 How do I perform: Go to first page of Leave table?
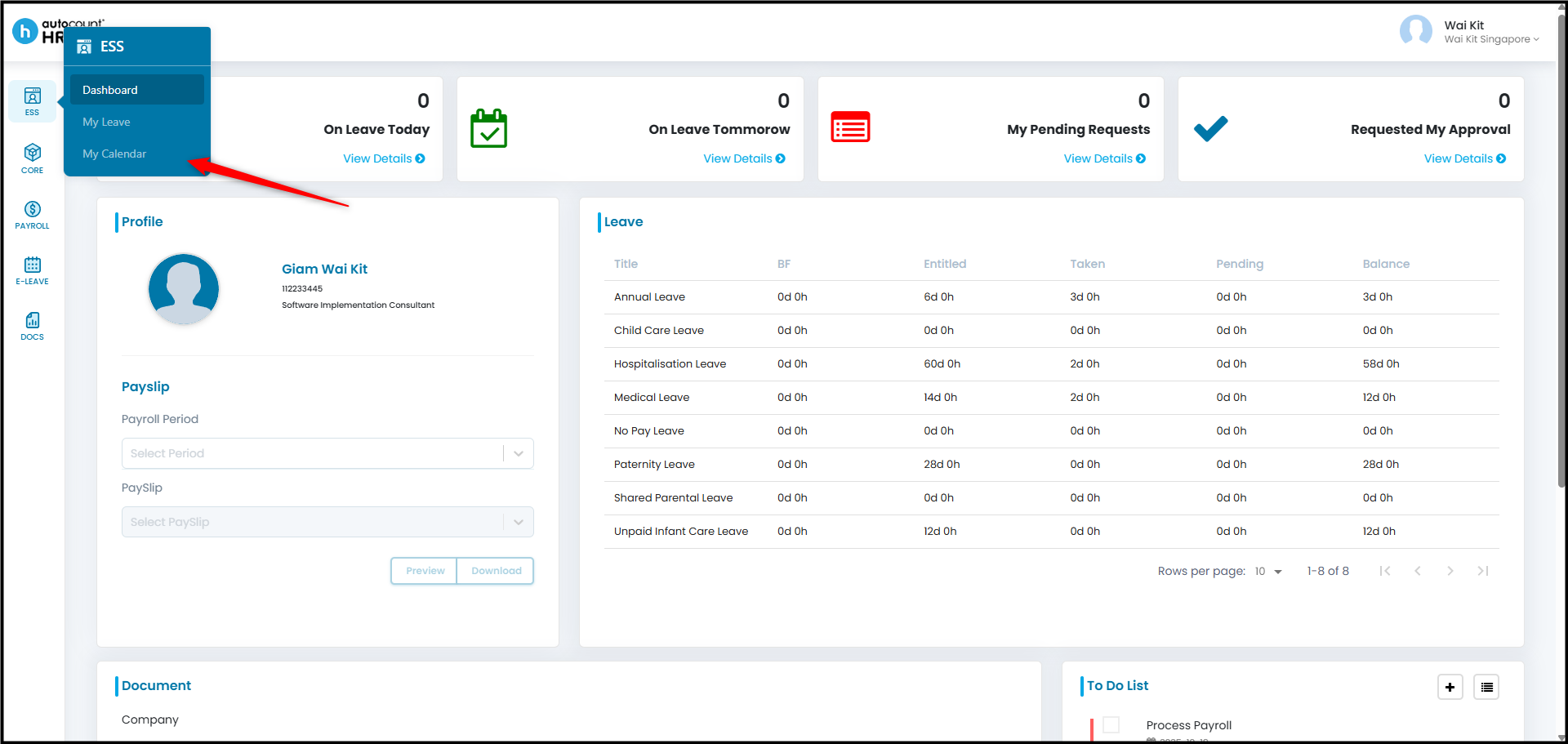[x=1385, y=571]
